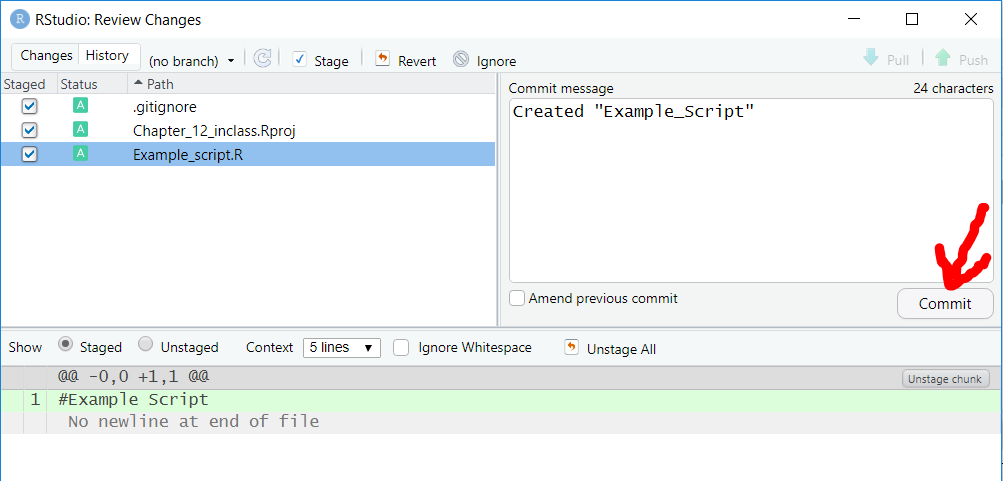Select the Changes tab
The image size is (1003, 481).
[x=46, y=56]
